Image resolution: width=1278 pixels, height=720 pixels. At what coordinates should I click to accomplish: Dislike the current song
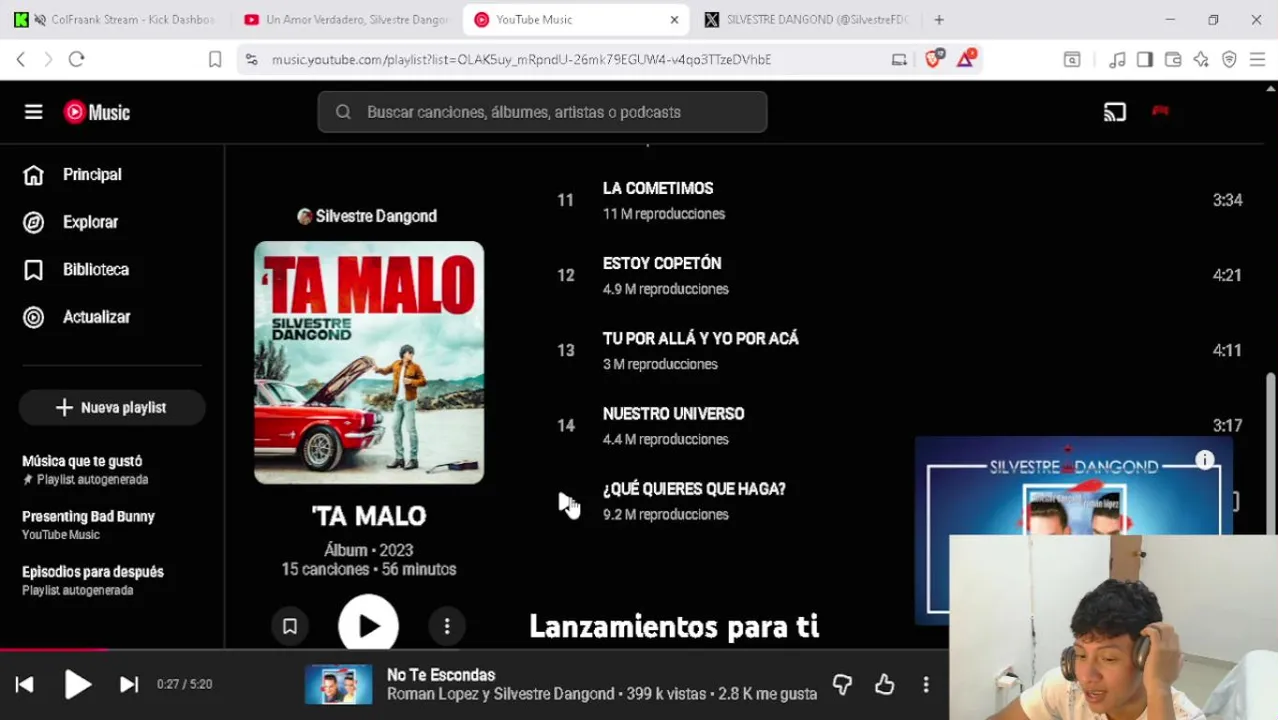[843, 685]
